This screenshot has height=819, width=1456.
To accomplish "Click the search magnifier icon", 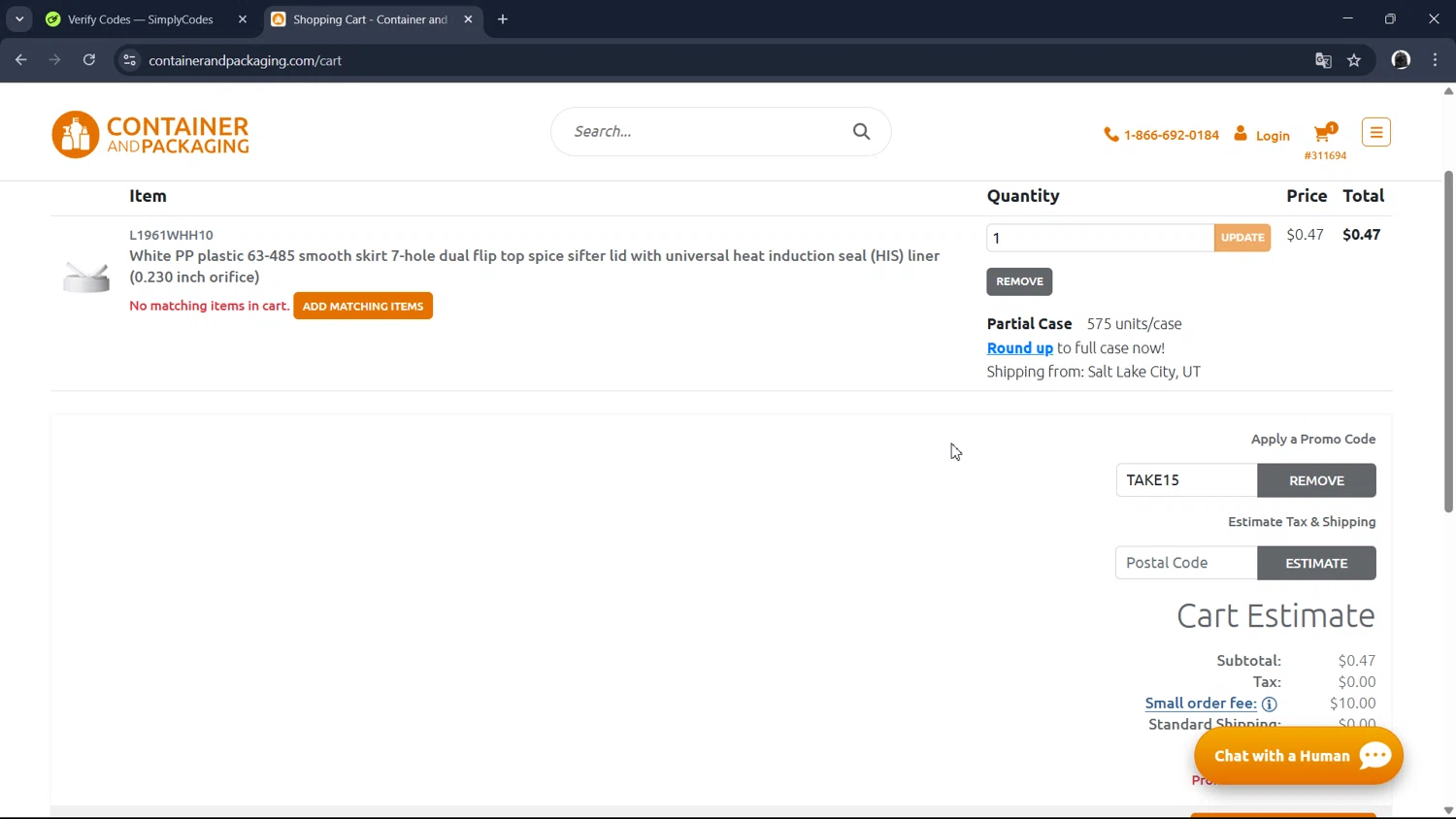I will pos(861,131).
